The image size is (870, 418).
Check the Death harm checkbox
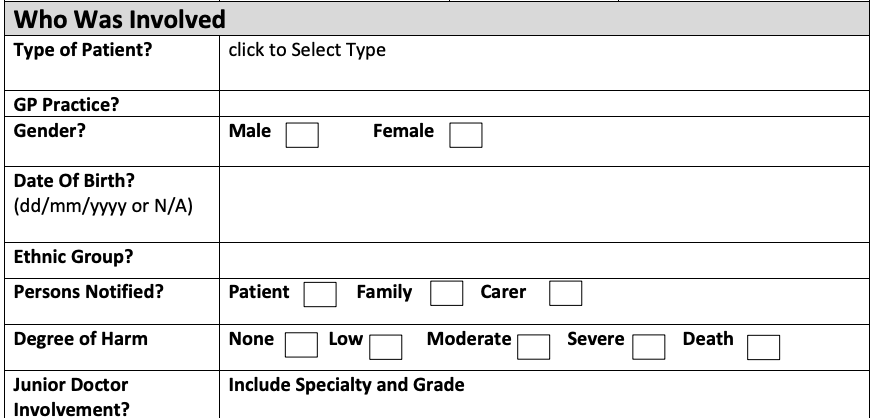(764, 346)
